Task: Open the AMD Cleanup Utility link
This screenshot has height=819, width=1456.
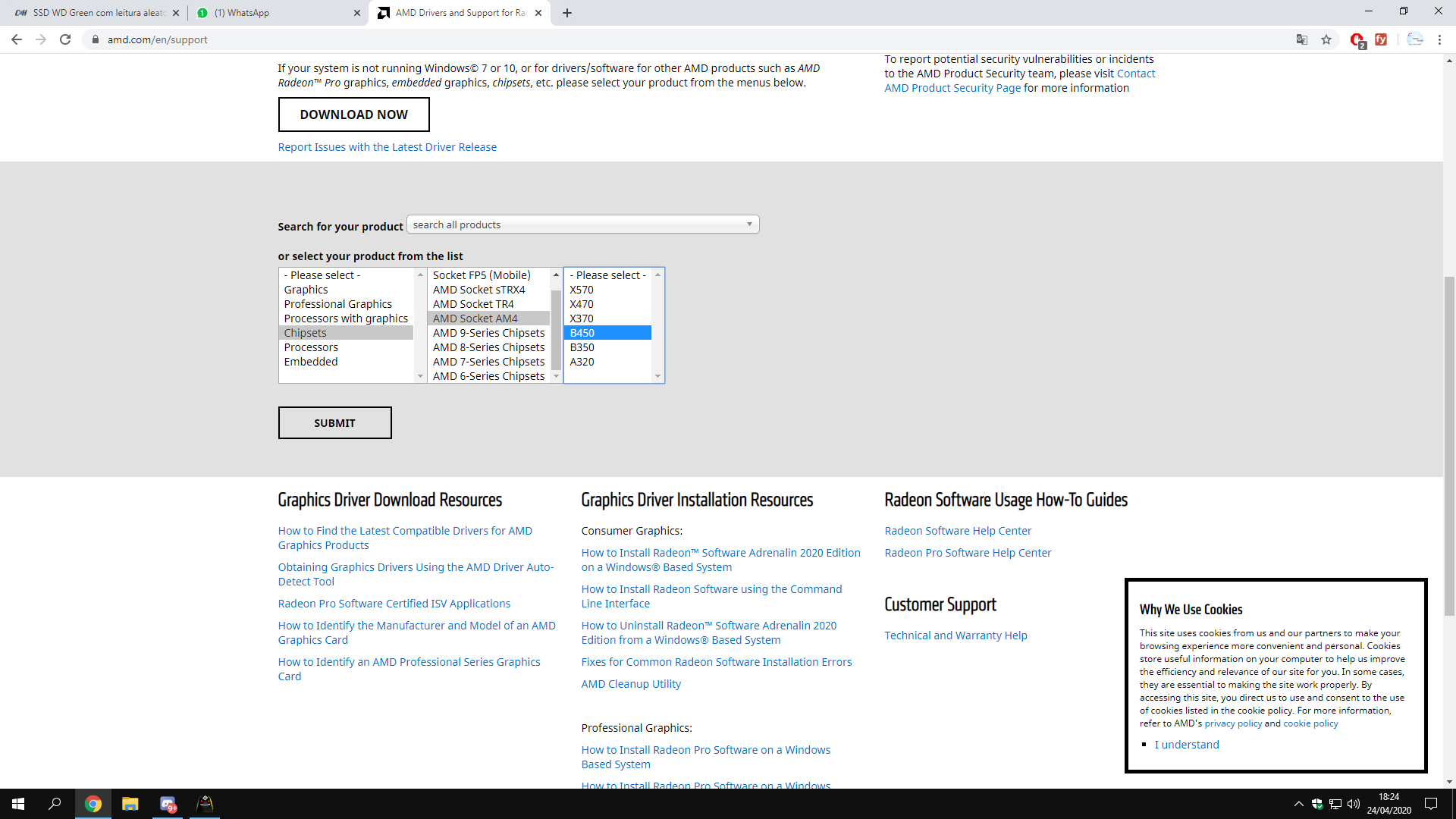Action: pyautogui.click(x=631, y=684)
